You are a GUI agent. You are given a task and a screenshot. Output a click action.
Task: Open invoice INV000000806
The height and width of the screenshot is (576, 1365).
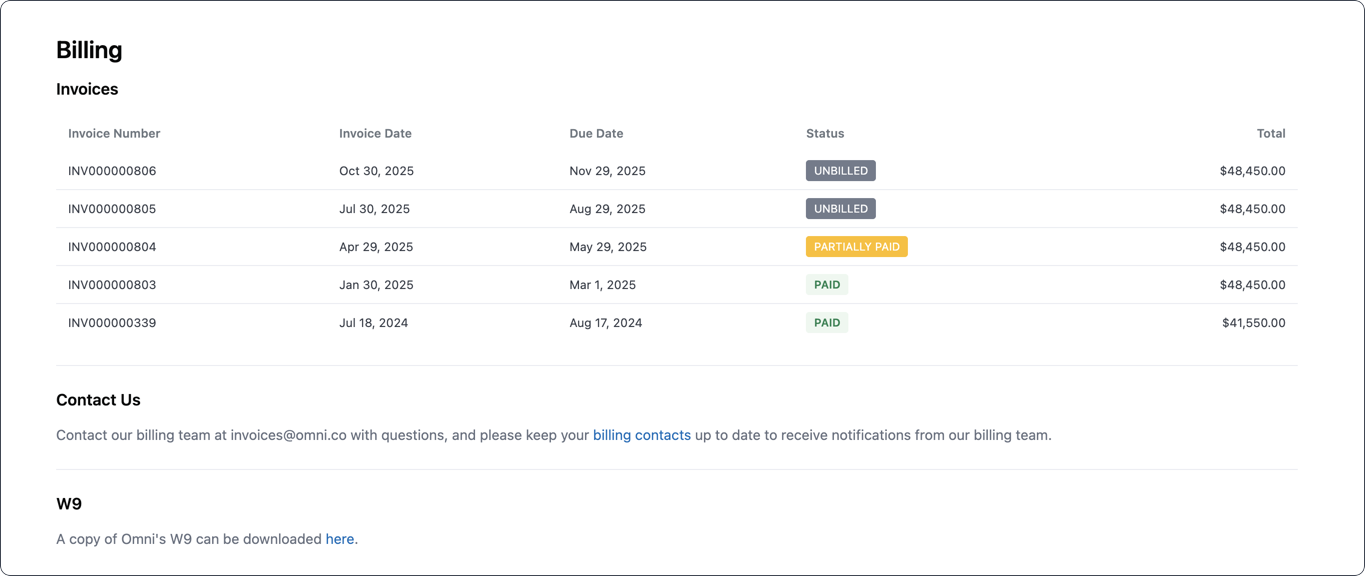point(112,171)
